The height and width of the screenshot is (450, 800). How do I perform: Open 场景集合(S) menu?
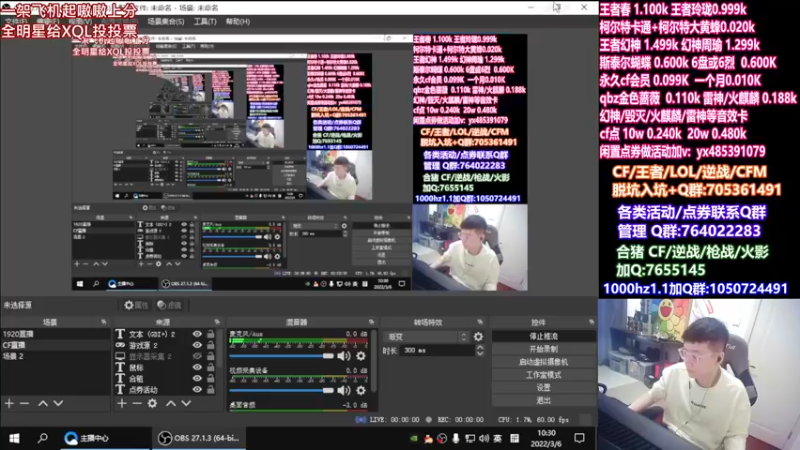point(166,22)
